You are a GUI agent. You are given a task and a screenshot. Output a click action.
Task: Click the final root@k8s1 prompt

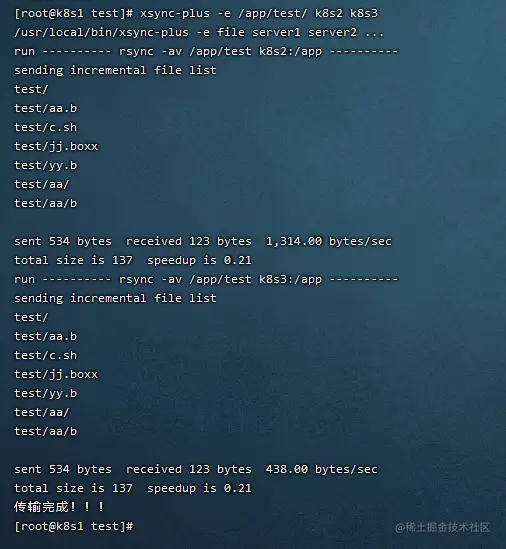click(x=74, y=527)
